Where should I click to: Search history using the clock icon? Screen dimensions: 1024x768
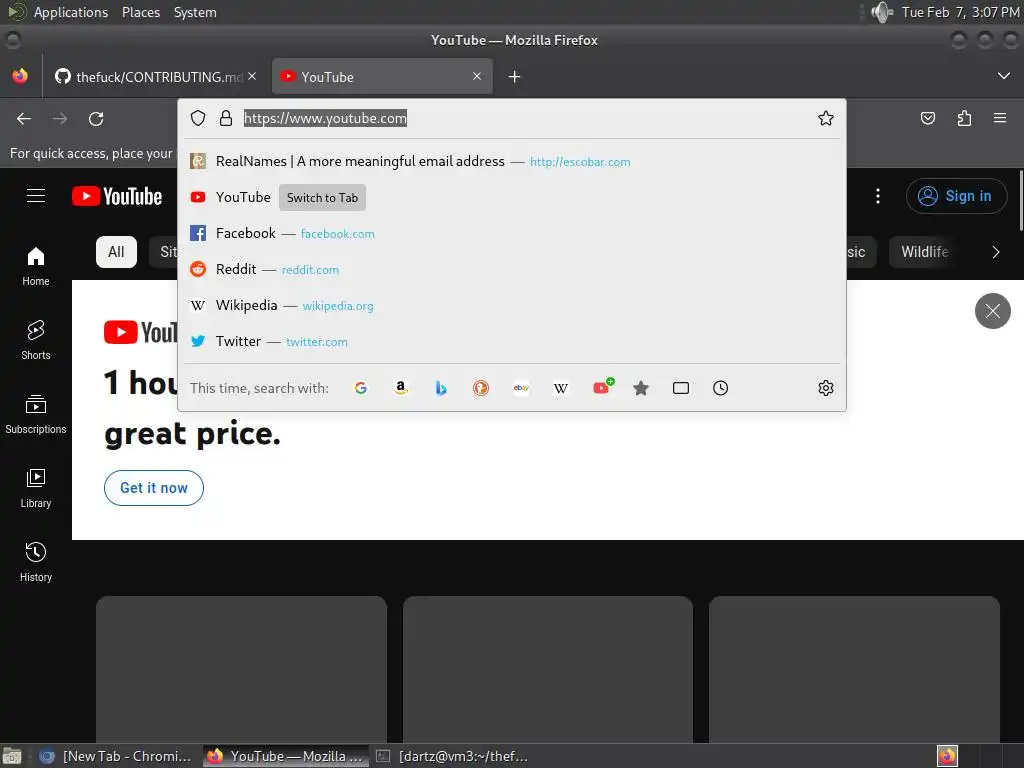(720, 388)
